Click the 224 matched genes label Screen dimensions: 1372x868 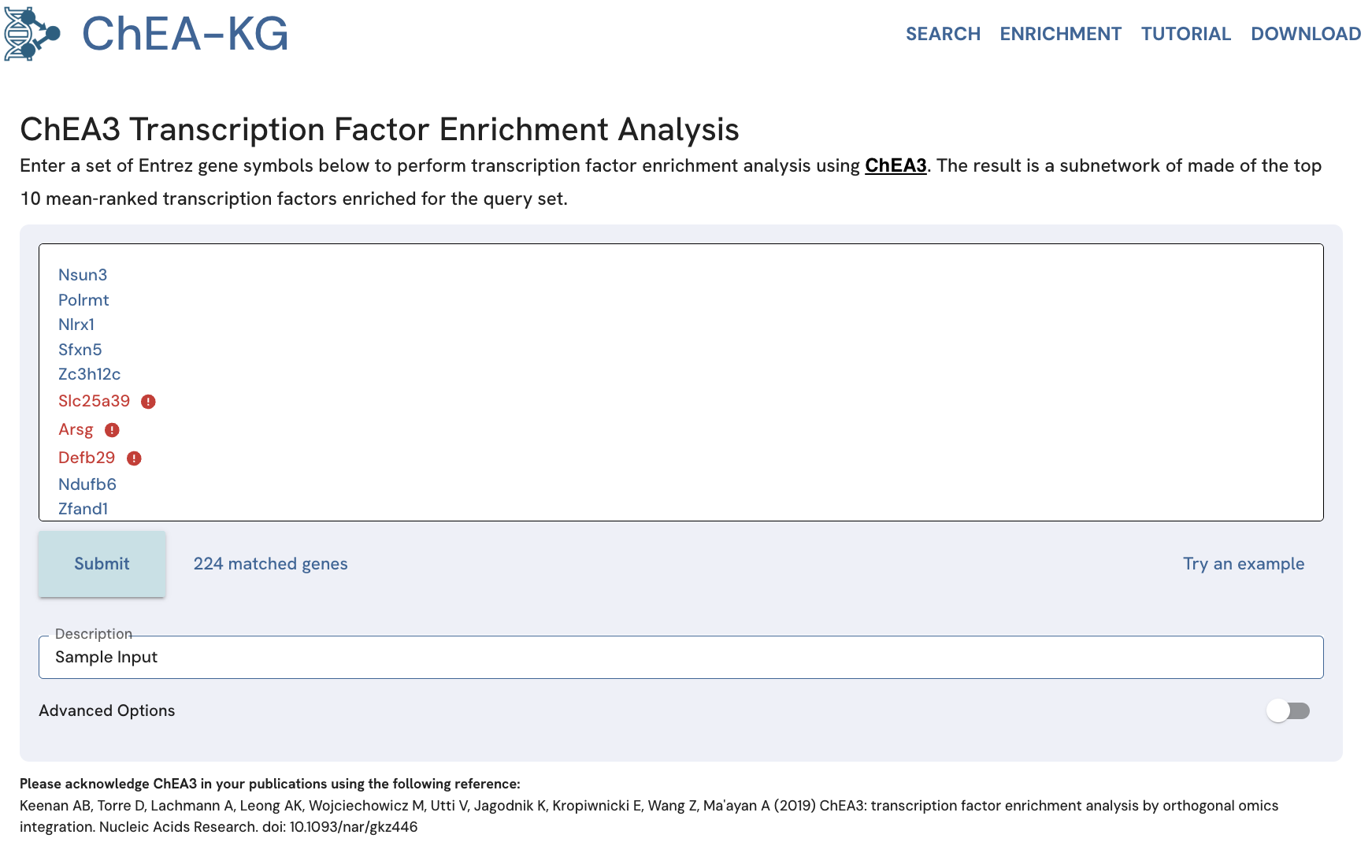tap(270, 564)
